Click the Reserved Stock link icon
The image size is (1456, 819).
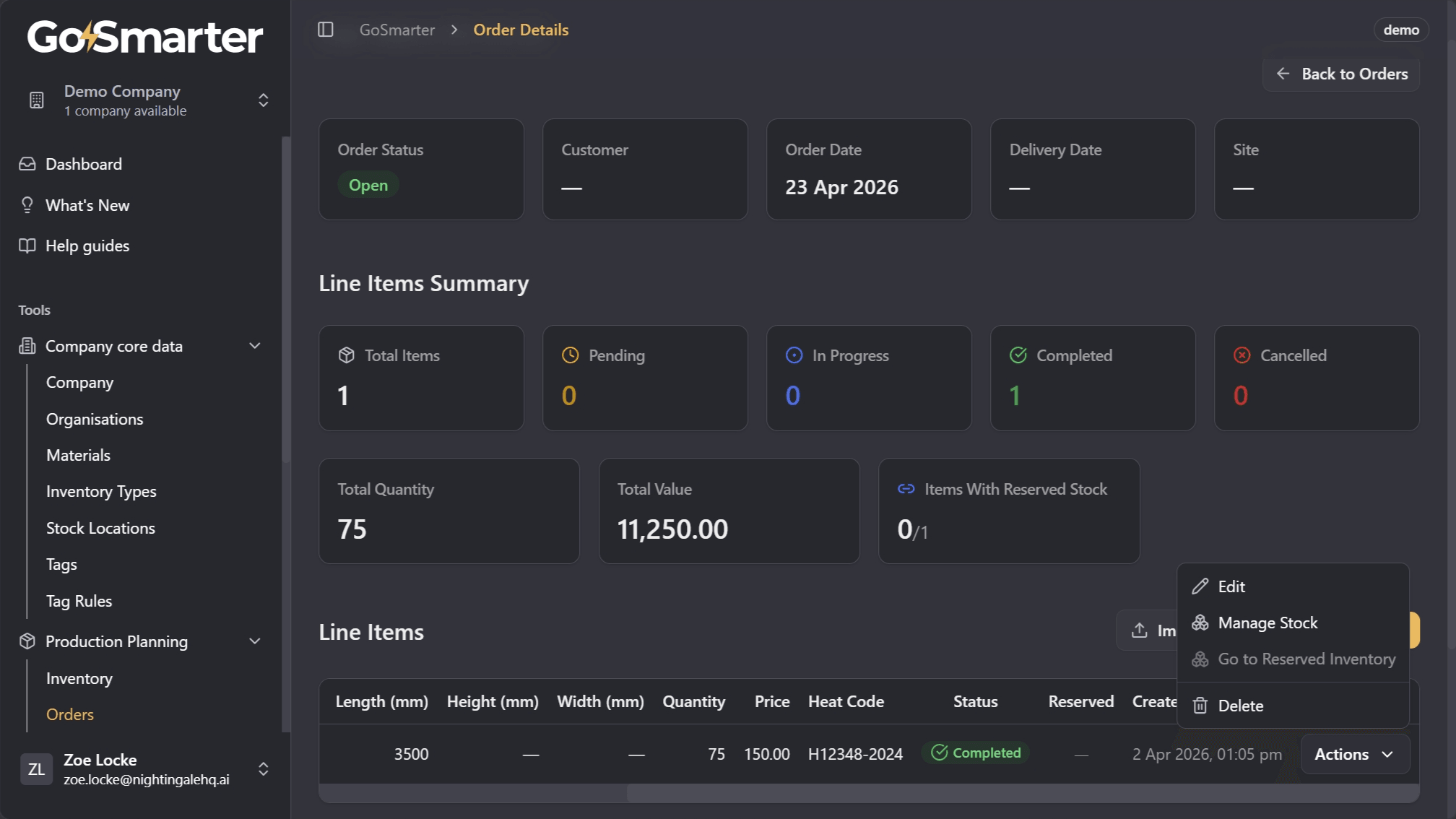coord(906,489)
